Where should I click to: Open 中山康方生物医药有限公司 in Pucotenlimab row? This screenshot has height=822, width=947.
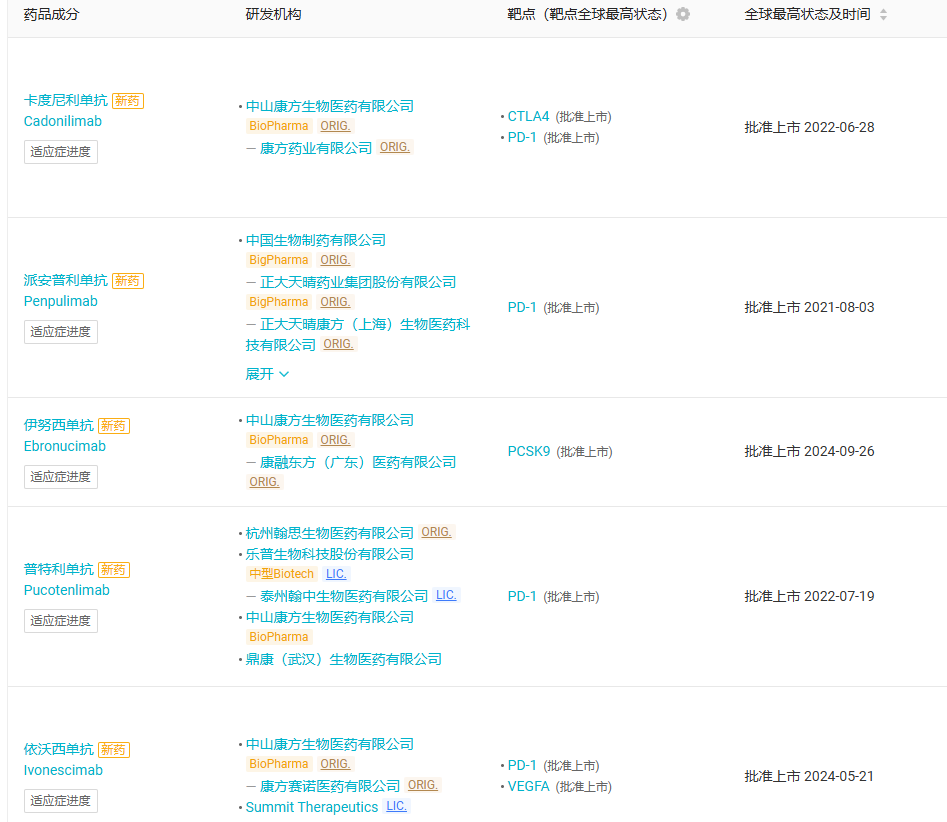point(330,617)
